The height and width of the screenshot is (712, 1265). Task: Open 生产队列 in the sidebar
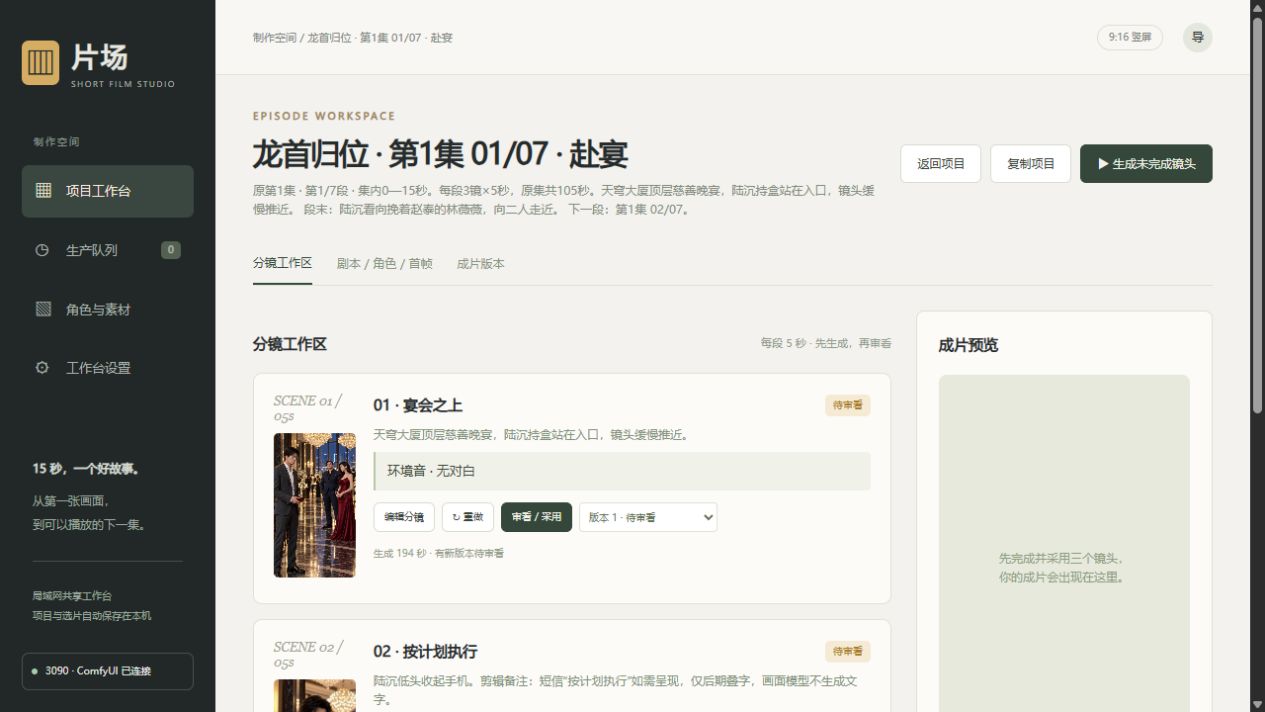108,250
